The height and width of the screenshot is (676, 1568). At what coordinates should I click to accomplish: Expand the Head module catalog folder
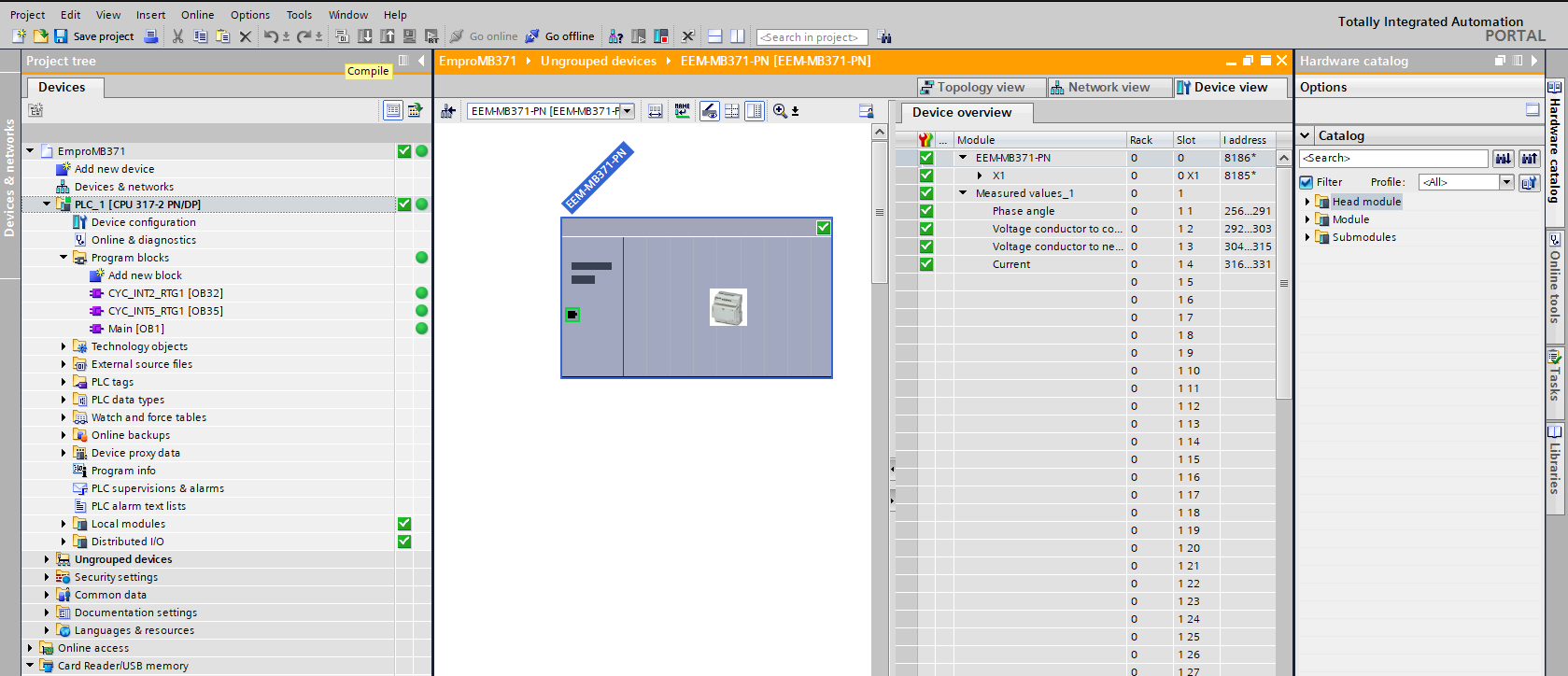coord(1307,202)
